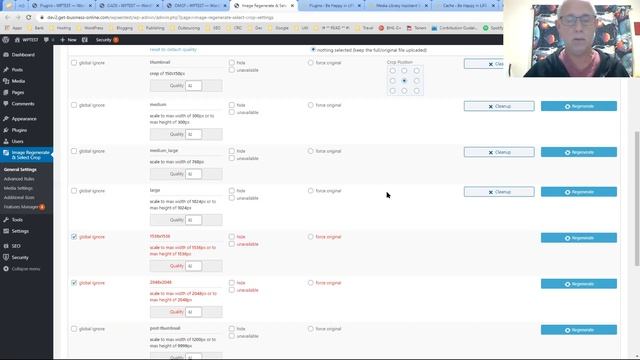Open the Advanced Rules submenu item
This screenshot has width=640, height=360.
[19, 179]
